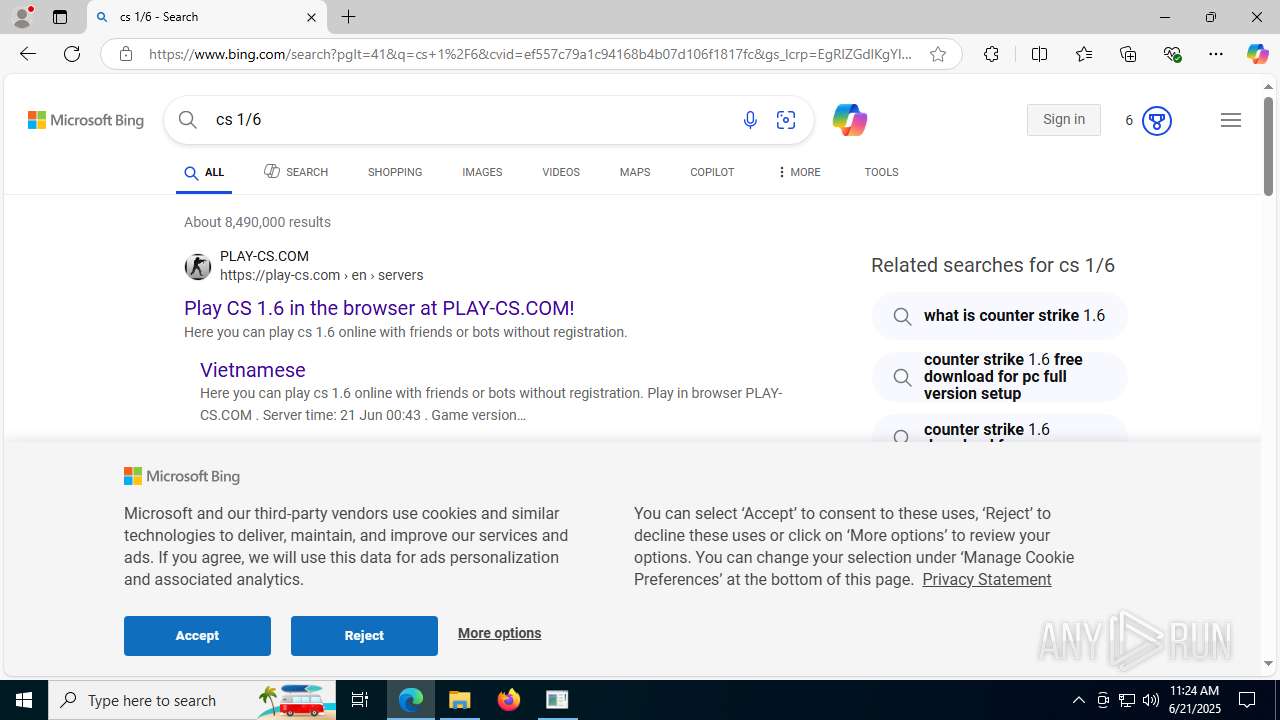Accept Bing cookies

[x=197, y=636]
